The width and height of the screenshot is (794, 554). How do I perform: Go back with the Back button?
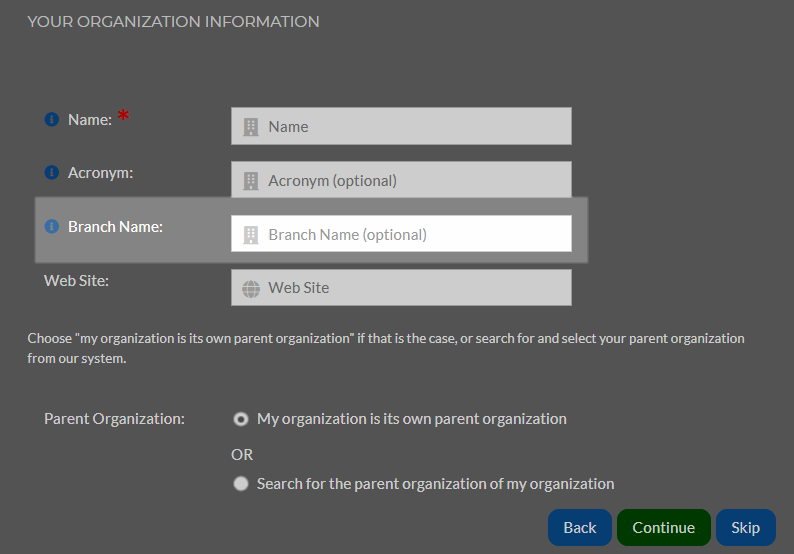click(580, 528)
